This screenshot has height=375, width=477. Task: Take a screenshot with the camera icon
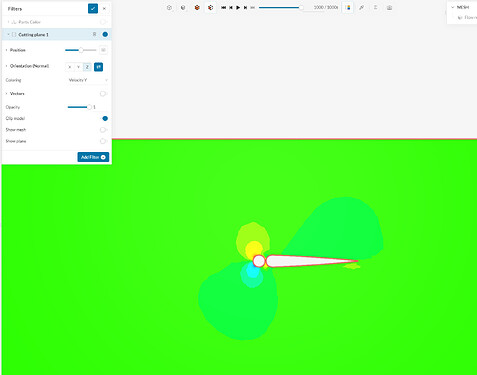click(x=389, y=7)
